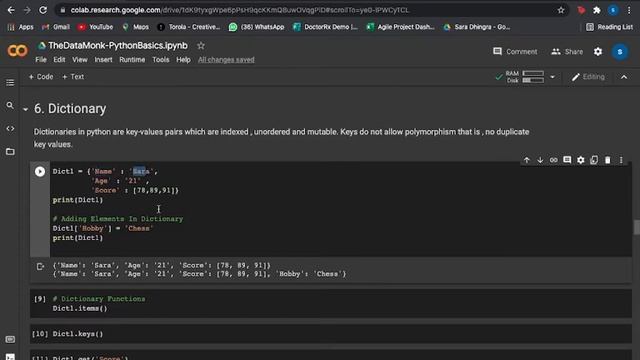Open Chrome's three-dot menu
Screen dimensions: 640x360
pos(629,10)
